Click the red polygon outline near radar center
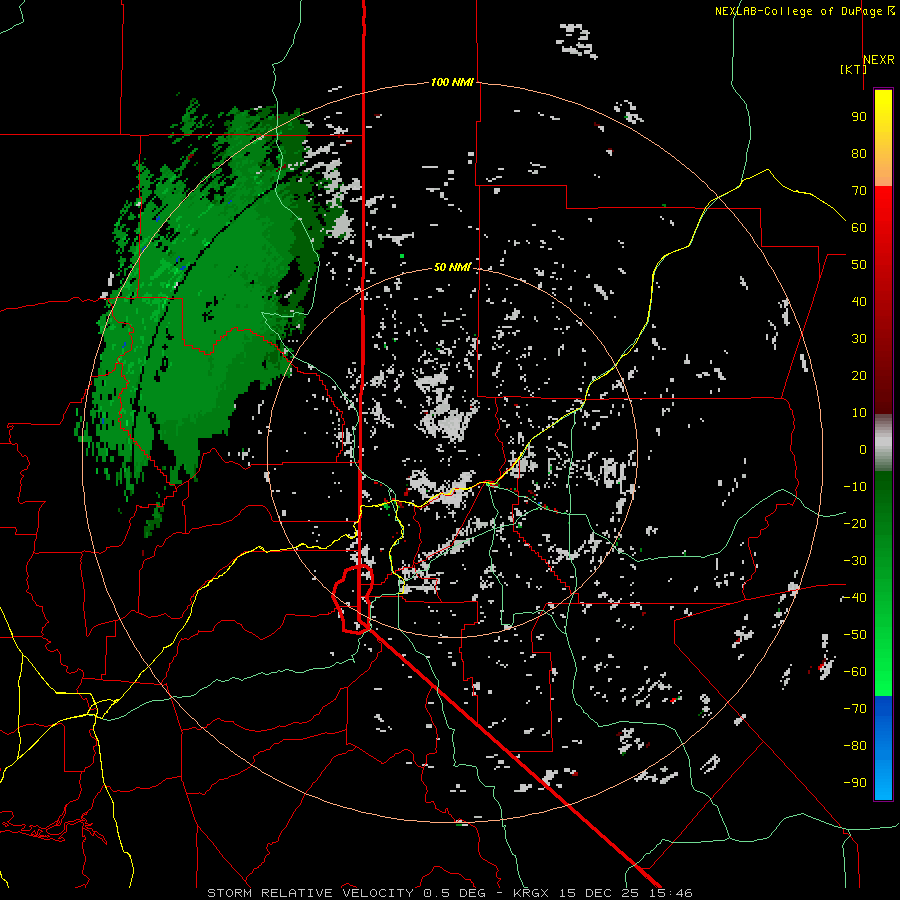Screen dimensions: 900x900 click(352, 599)
